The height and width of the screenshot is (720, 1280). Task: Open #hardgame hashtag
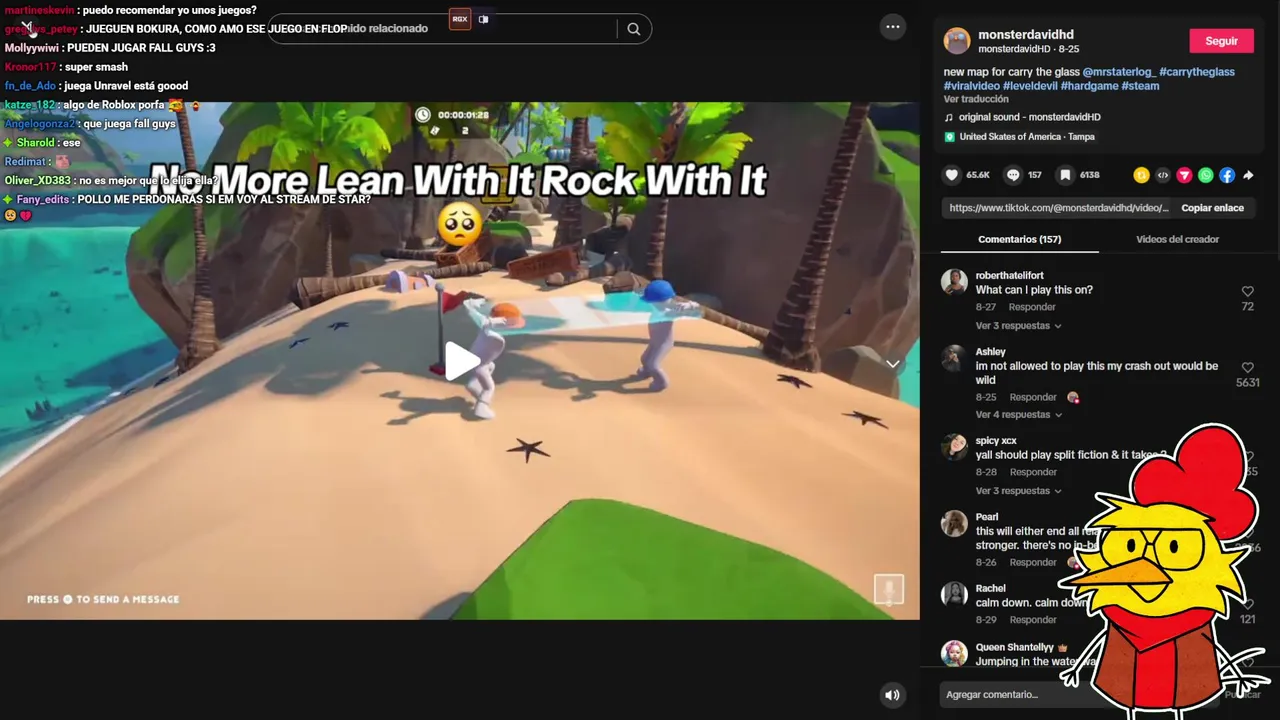pyautogui.click(x=1089, y=86)
